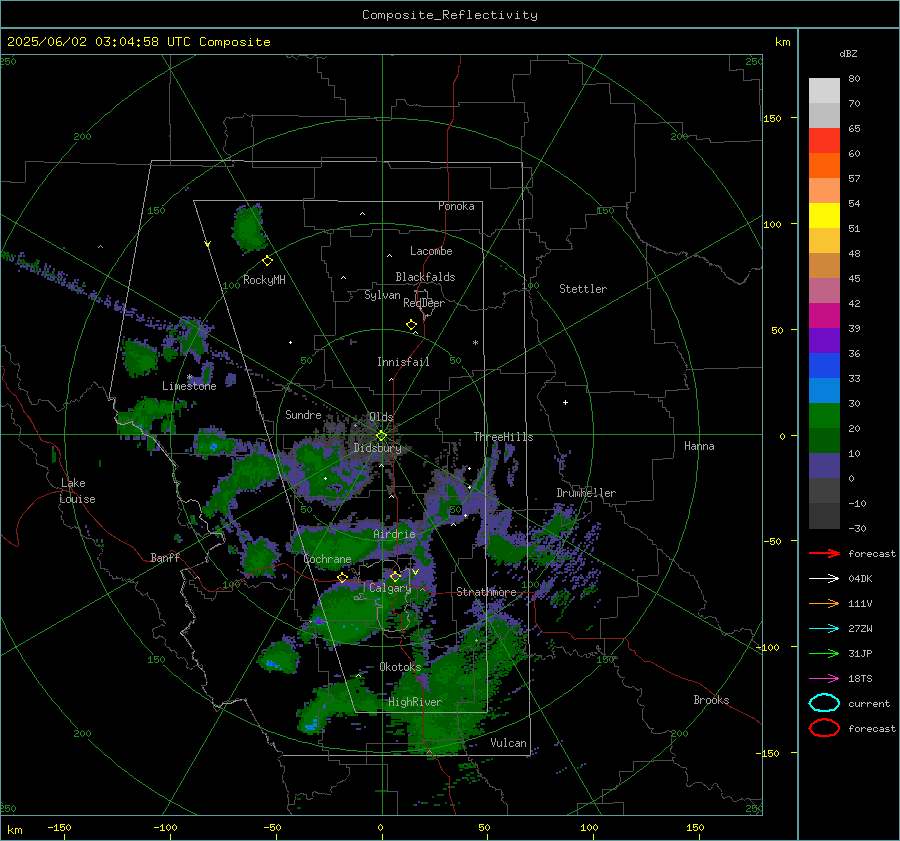Click the cyan current ellipse legend icon
This screenshot has width=900, height=841.
[824, 703]
